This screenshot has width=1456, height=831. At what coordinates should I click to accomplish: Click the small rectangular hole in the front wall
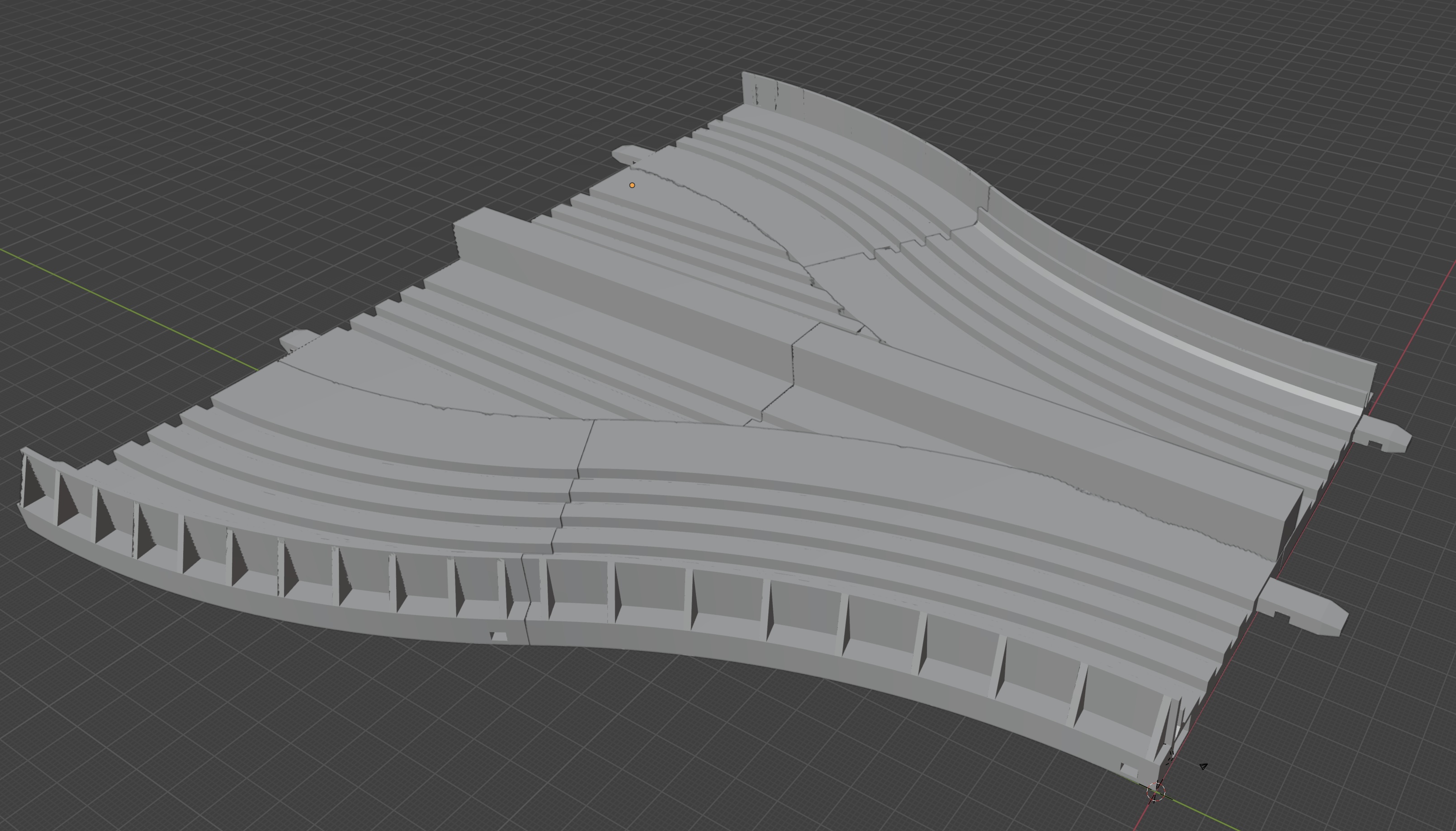(498, 637)
